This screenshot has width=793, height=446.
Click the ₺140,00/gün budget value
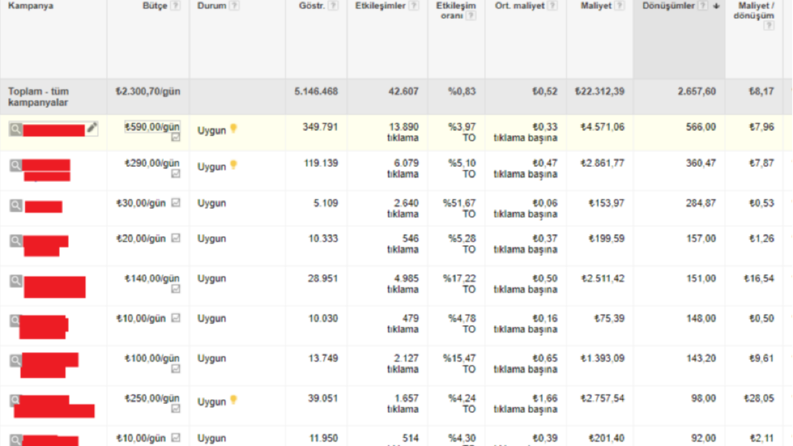[x=152, y=279]
